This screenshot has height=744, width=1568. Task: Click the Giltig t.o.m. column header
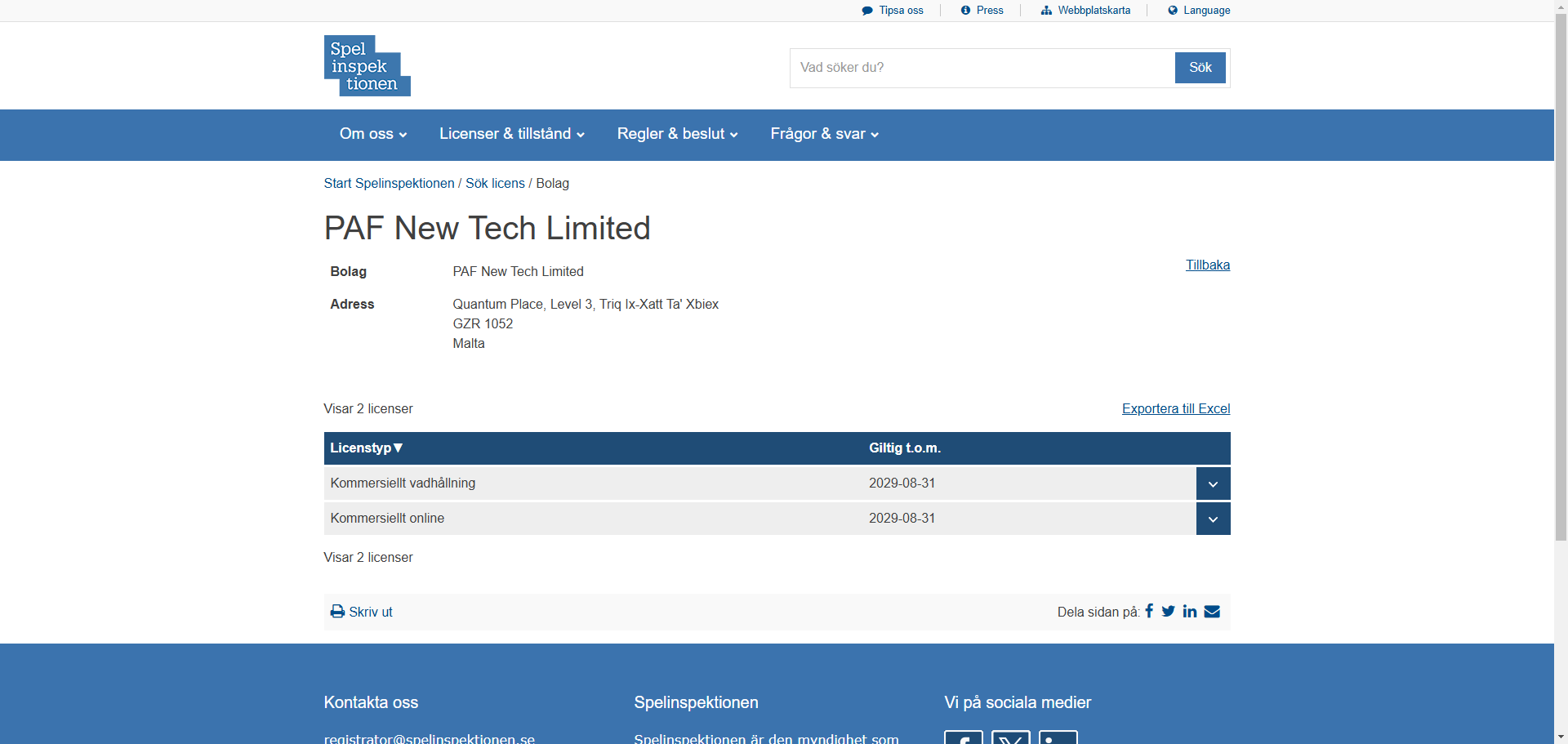(x=905, y=448)
